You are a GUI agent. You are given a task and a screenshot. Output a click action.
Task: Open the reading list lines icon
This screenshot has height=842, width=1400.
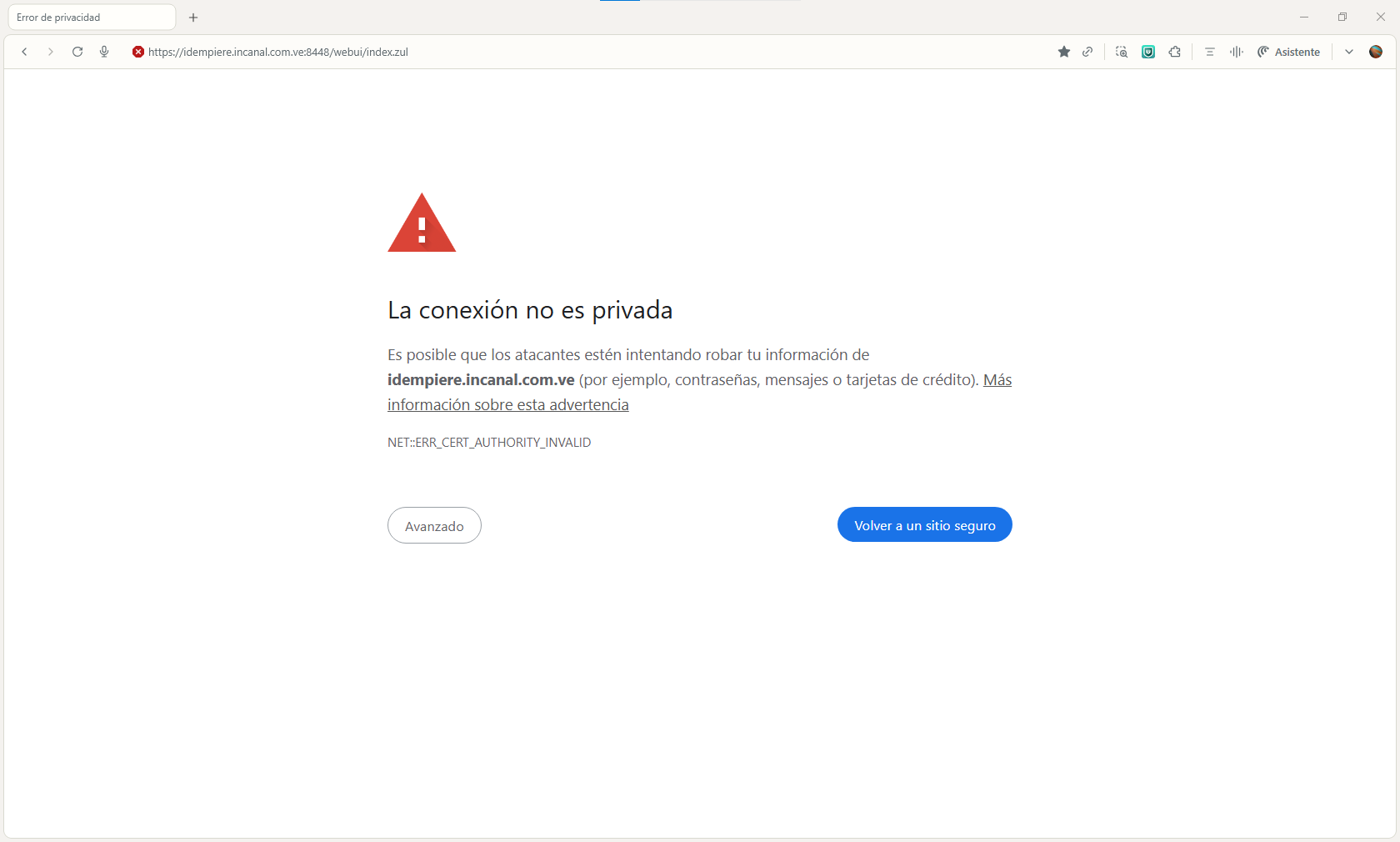click(x=1210, y=52)
